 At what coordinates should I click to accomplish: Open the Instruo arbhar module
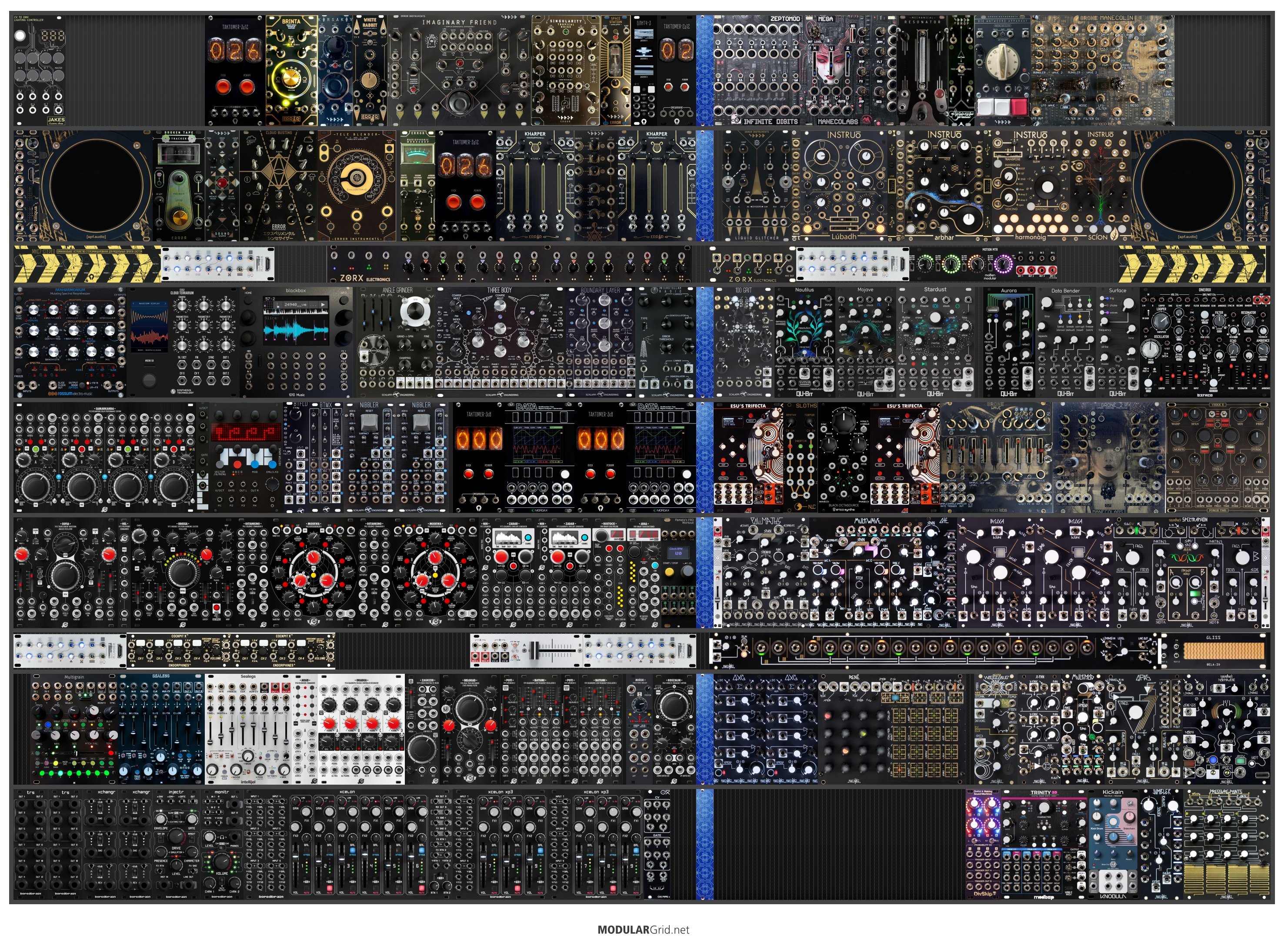click(x=944, y=186)
